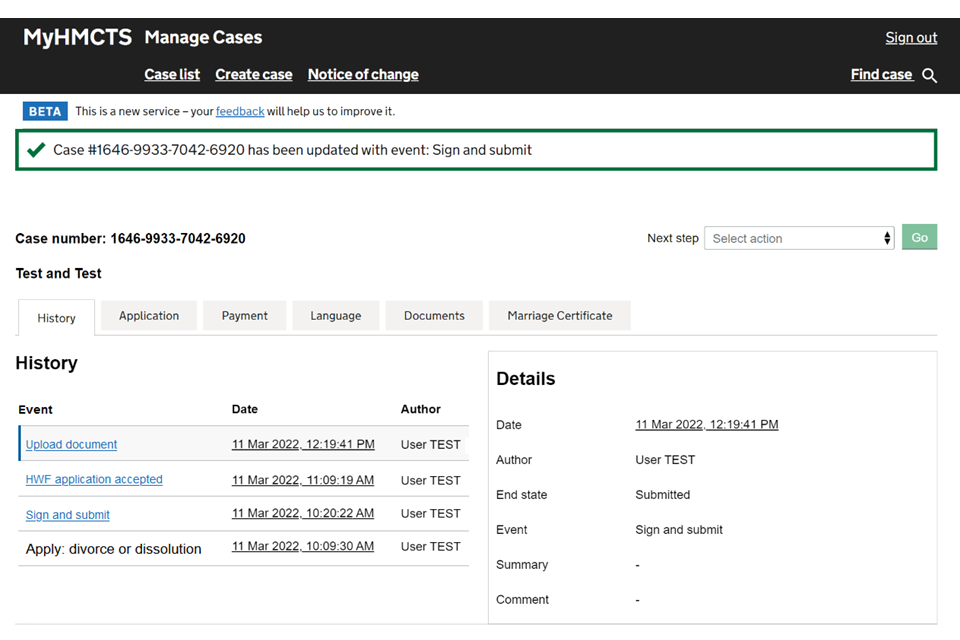The image size is (960, 640).
Task: Open the Sign and submit event link
Action: point(67,515)
